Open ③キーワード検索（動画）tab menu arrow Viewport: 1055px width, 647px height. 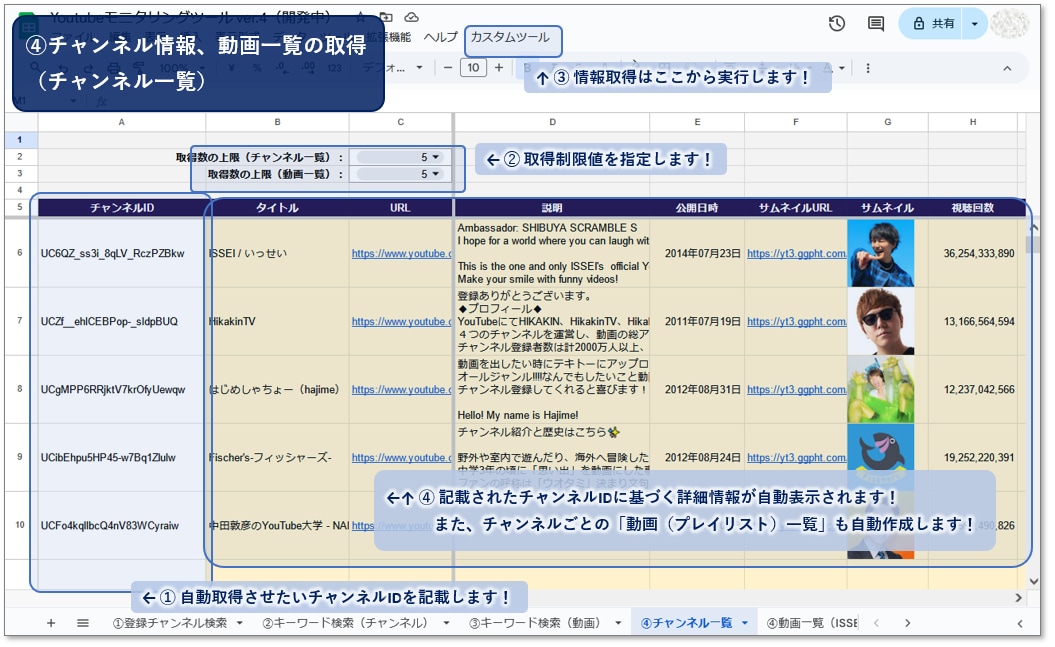coord(618,623)
